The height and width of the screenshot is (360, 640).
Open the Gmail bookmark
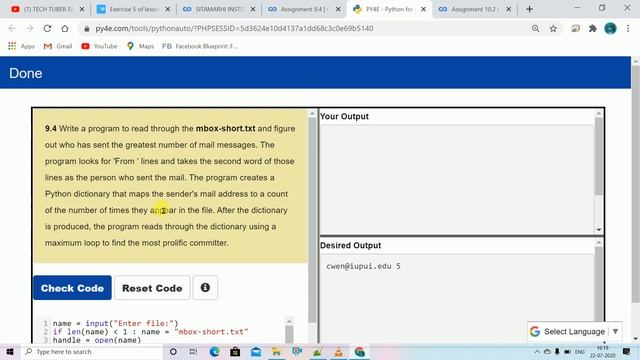point(58,46)
